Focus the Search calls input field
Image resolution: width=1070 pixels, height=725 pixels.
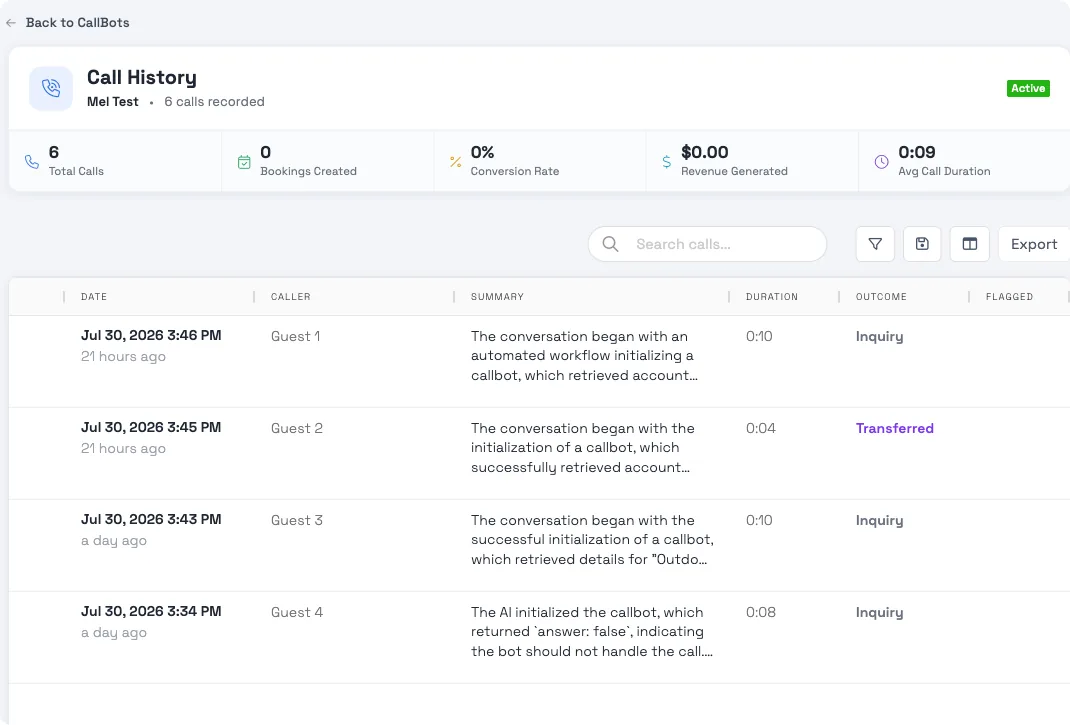click(707, 244)
